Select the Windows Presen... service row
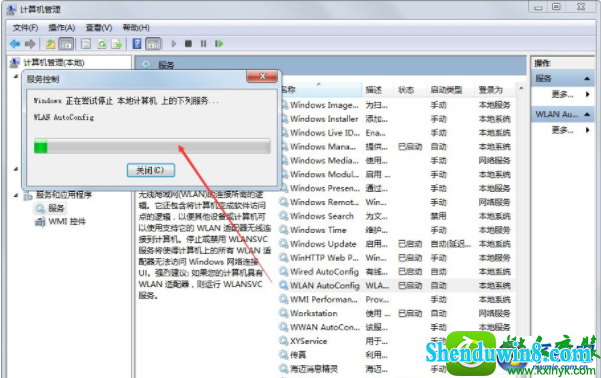Viewport: 601px width, 378px height. 397,188
